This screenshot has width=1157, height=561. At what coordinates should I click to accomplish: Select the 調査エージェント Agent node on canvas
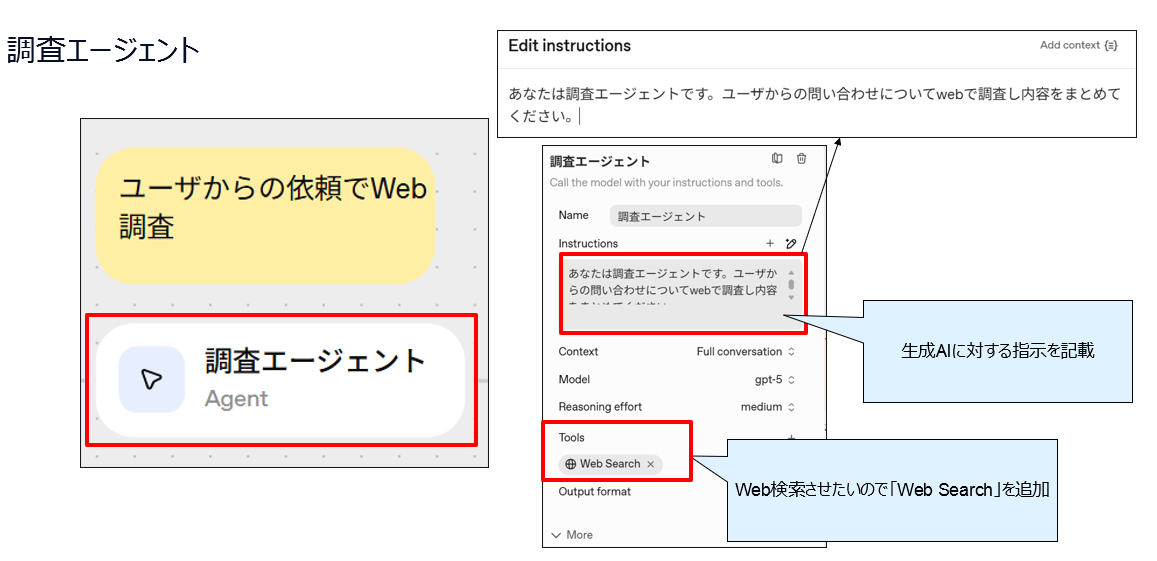click(x=280, y=379)
